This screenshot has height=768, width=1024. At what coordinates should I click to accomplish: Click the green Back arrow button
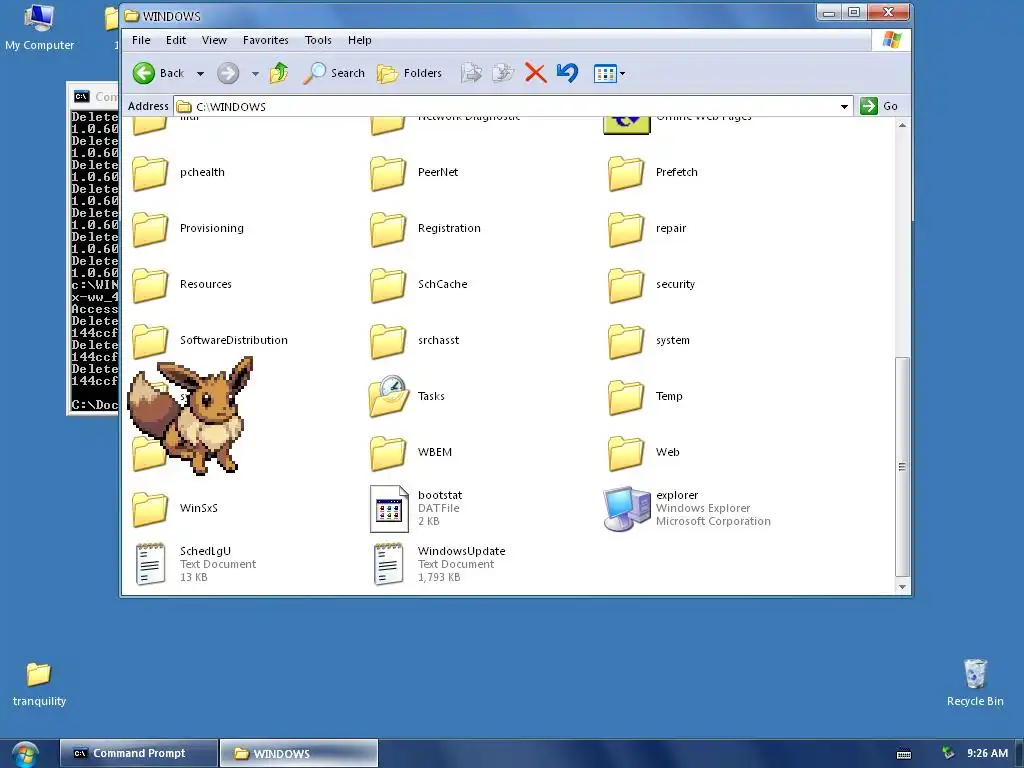[144, 73]
